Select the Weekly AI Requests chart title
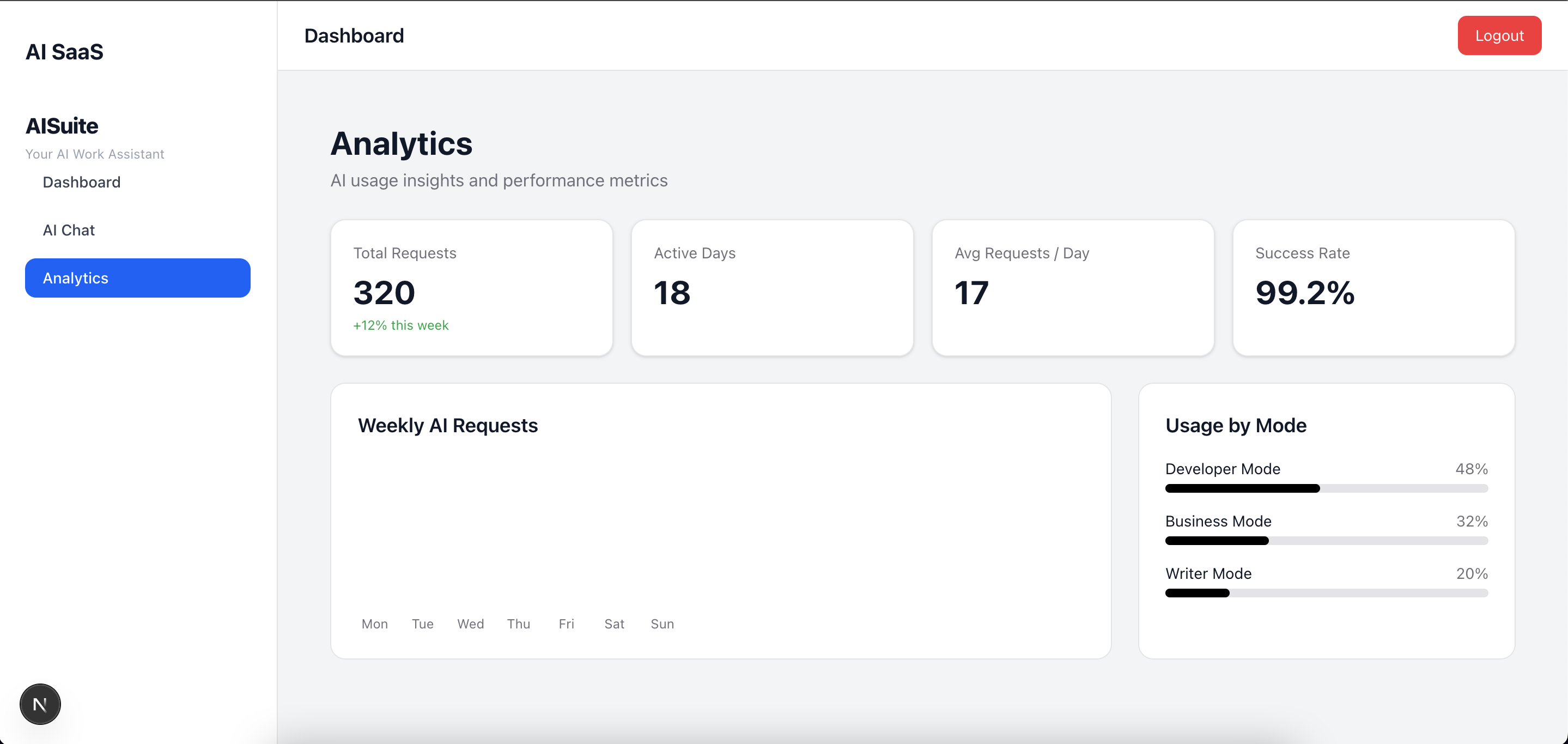The height and width of the screenshot is (744, 1568). coord(448,426)
